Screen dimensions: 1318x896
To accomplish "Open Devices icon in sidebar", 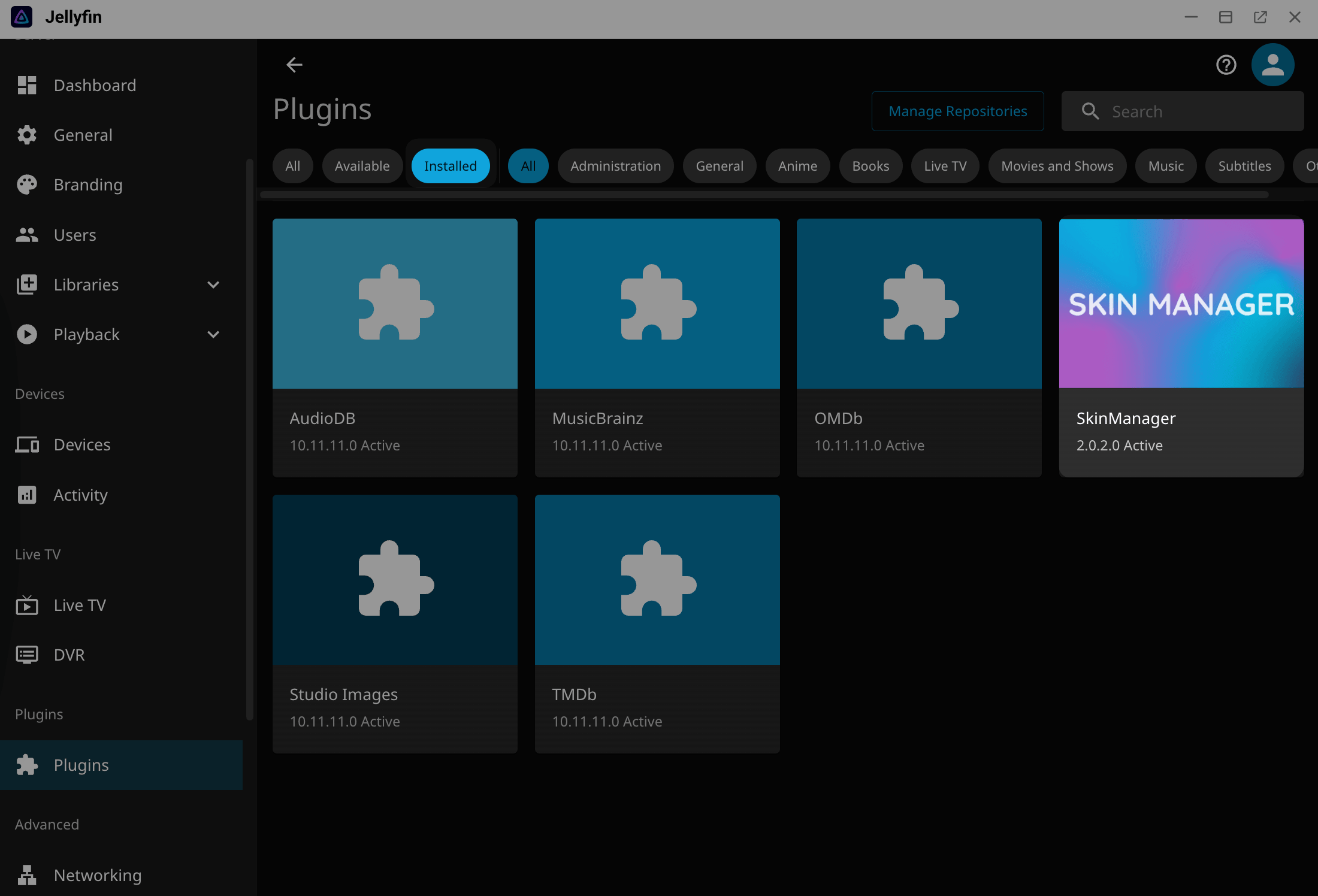I will (27, 444).
